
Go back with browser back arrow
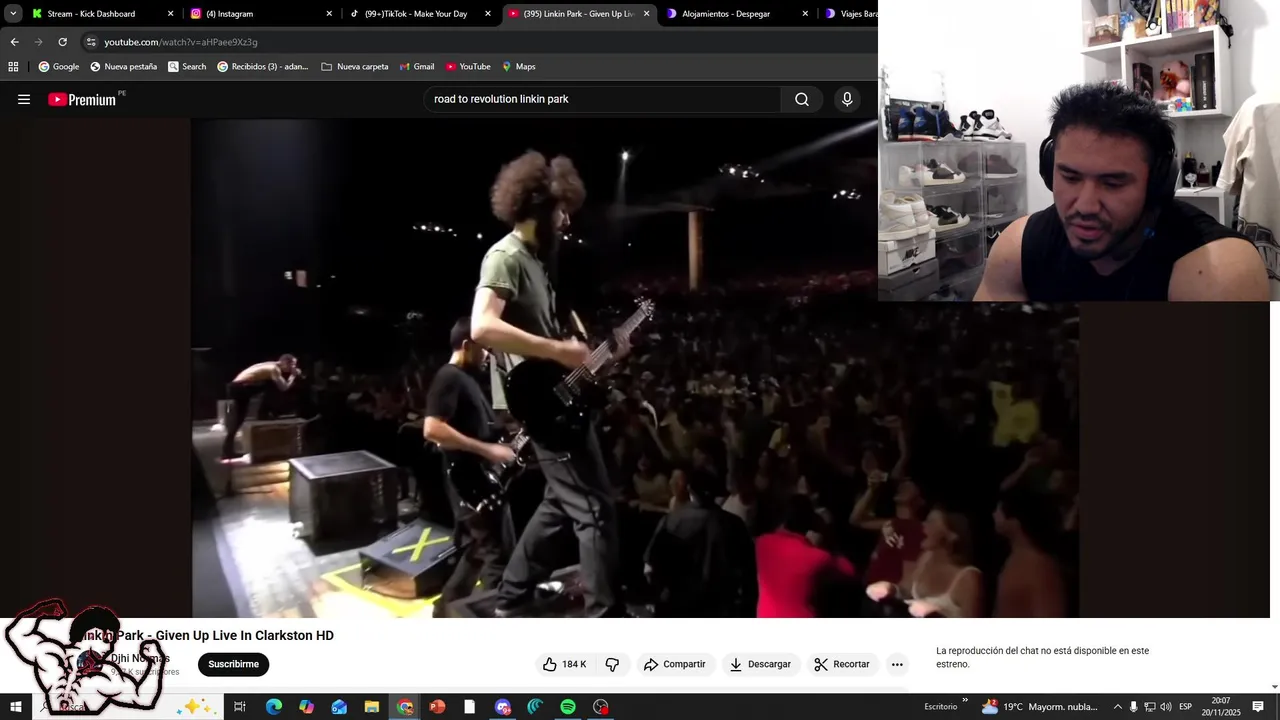click(x=14, y=42)
